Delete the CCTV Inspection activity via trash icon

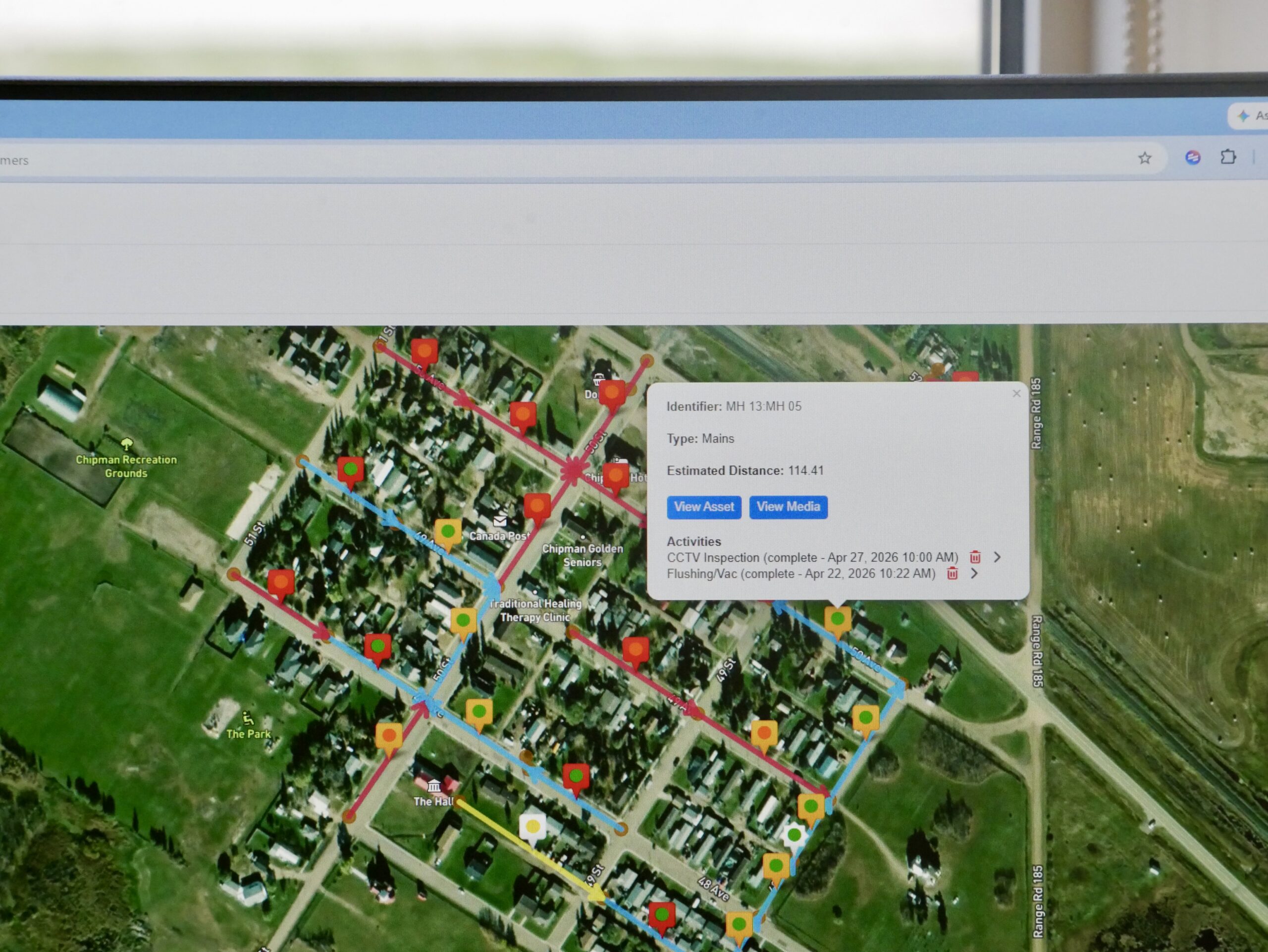975,557
